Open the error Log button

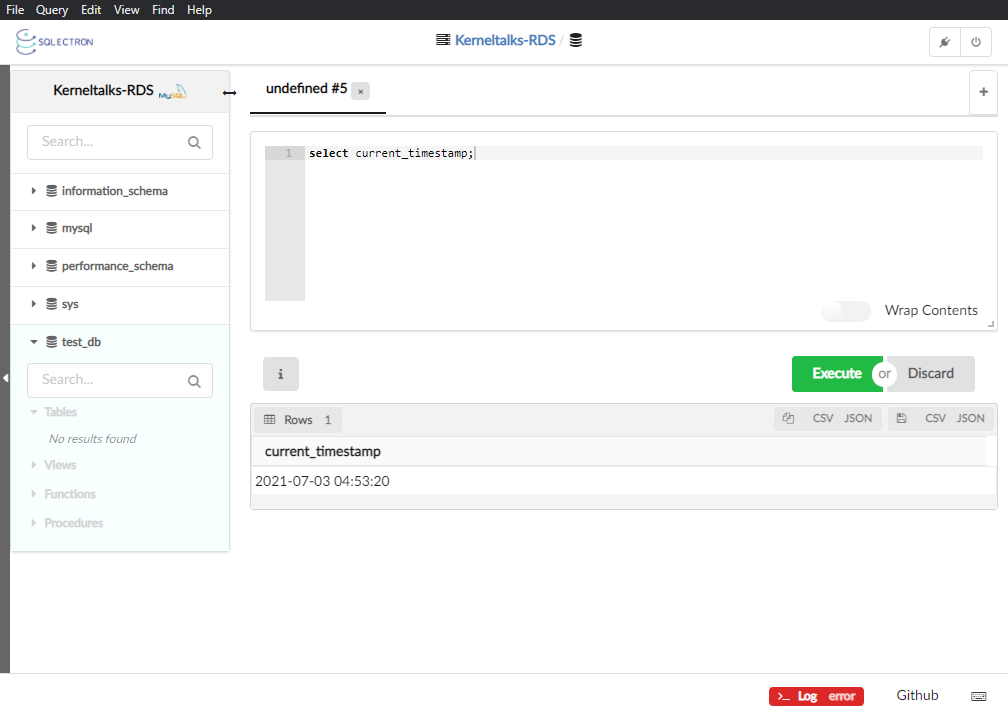(816, 696)
